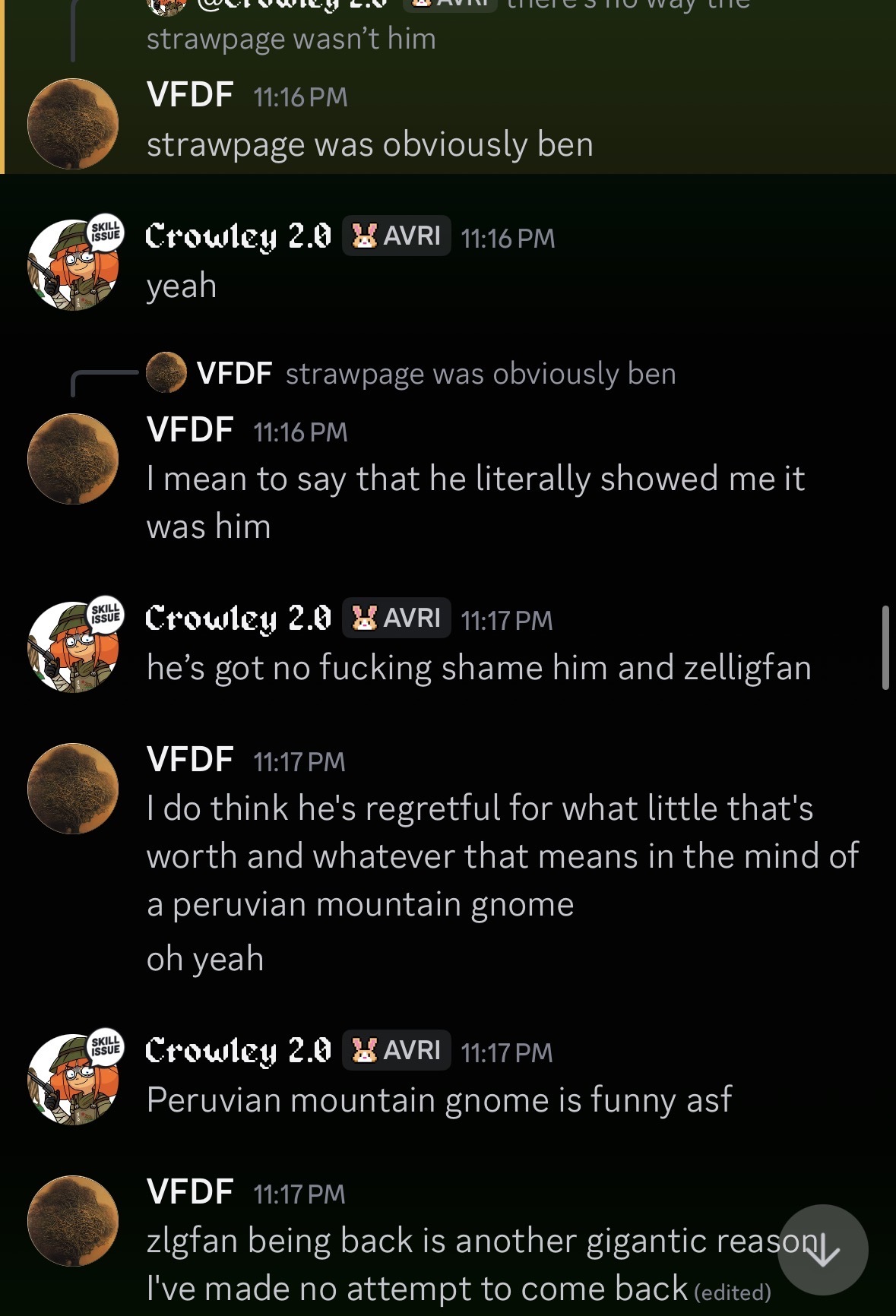
Task: Select the "oh yeah" message
Action: 205,959
